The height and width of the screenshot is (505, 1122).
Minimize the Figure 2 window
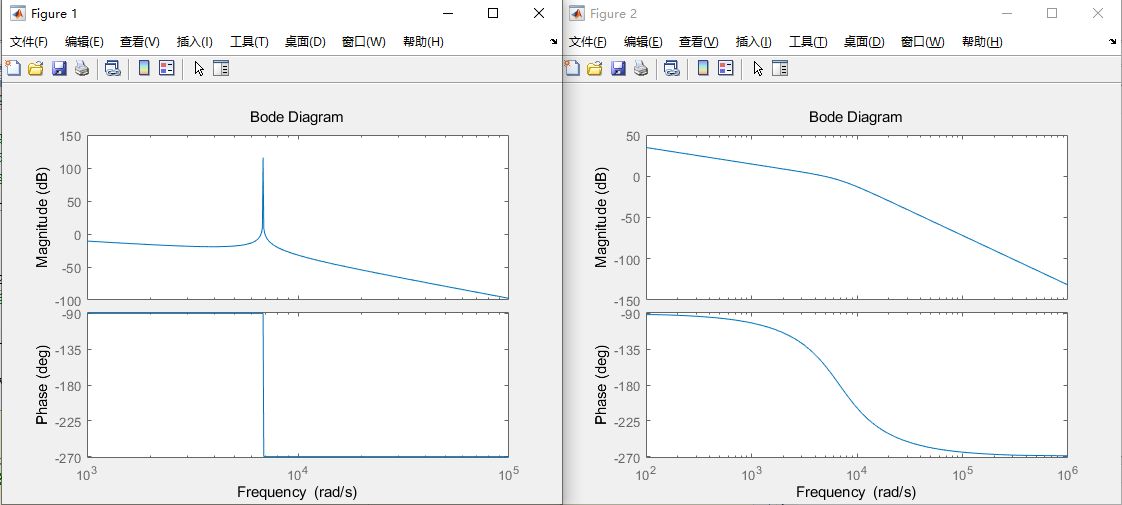(x=1007, y=13)
